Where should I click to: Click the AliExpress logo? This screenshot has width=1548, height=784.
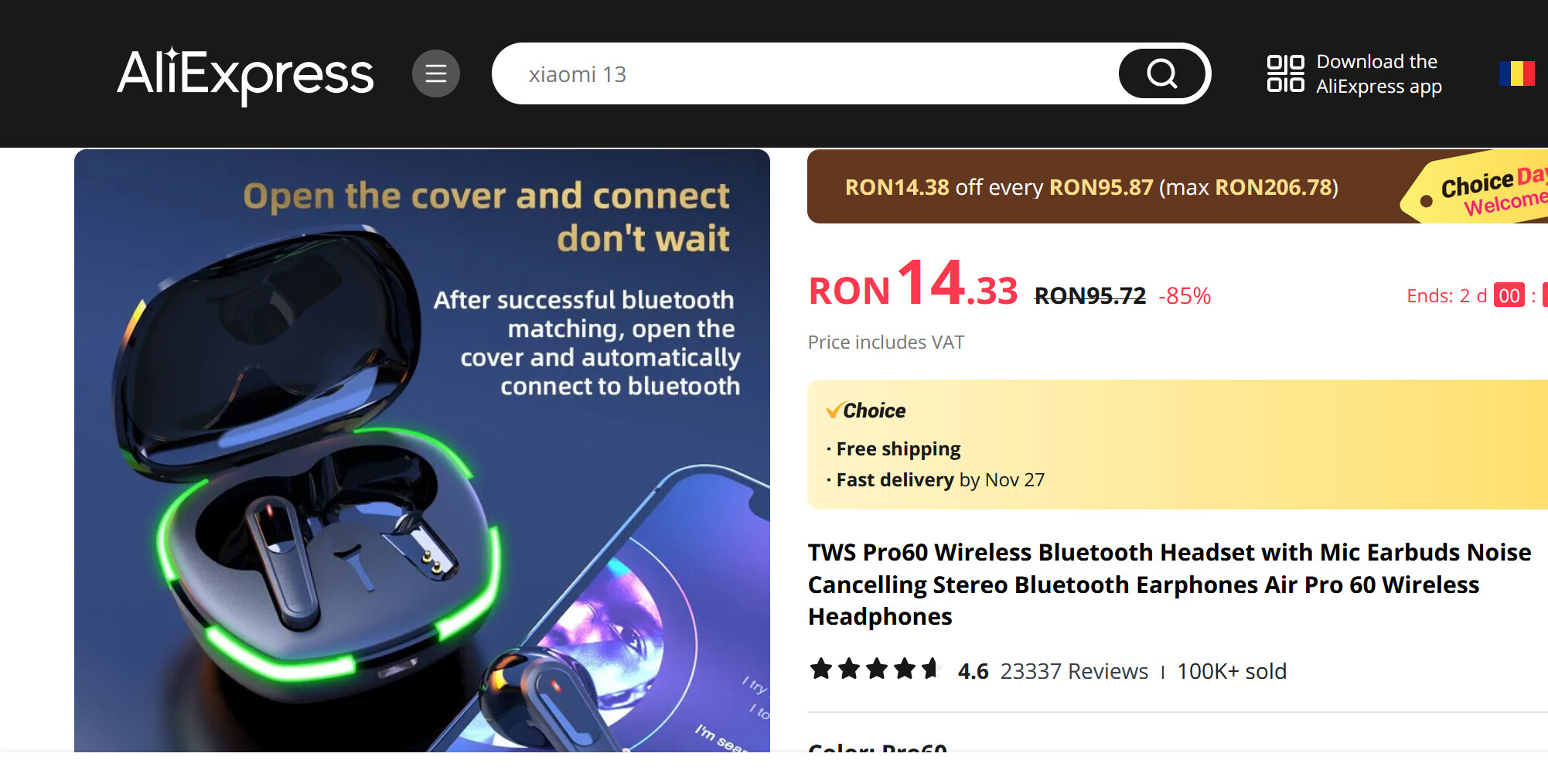point(245,74)
